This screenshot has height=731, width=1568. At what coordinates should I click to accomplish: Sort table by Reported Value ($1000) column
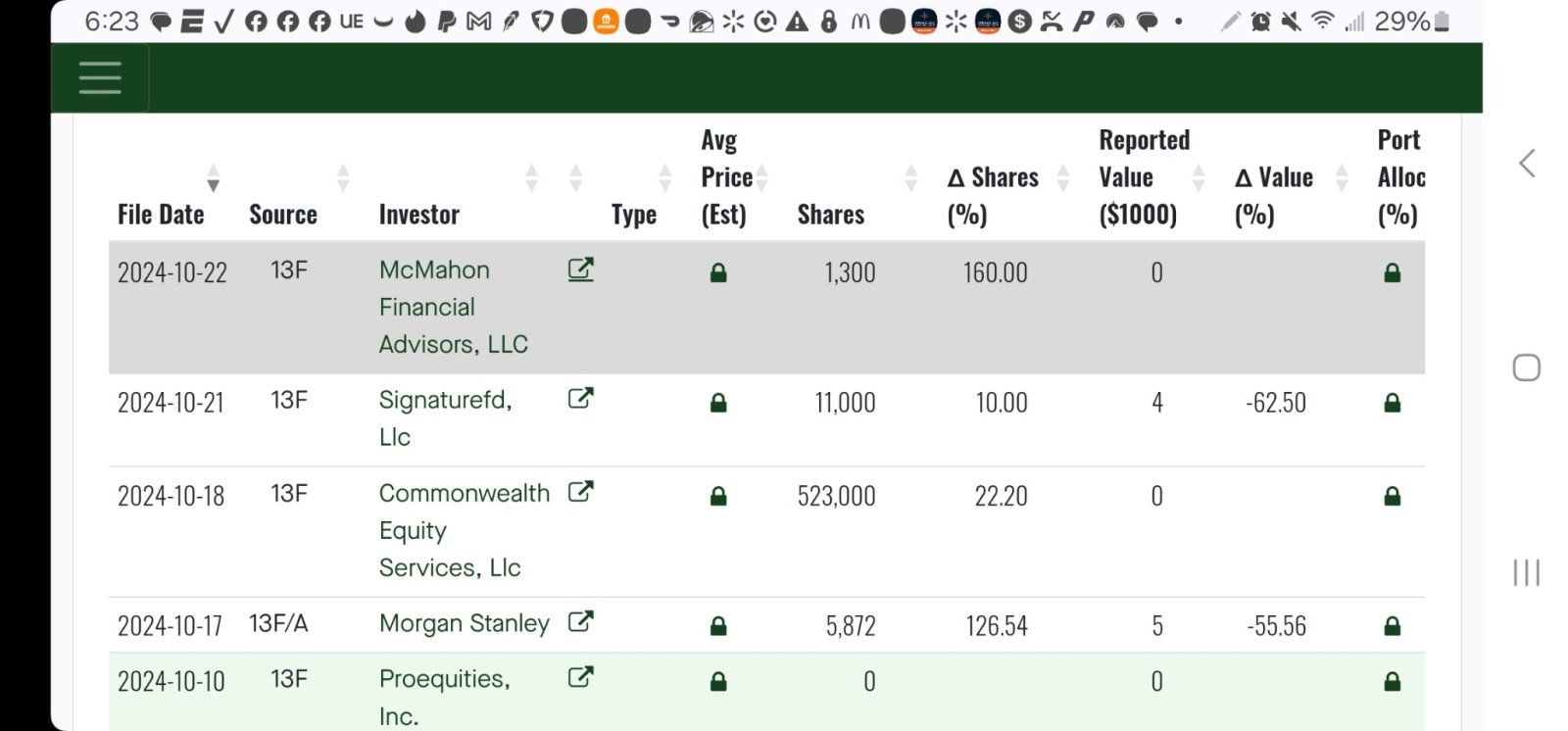(1199, 177)
